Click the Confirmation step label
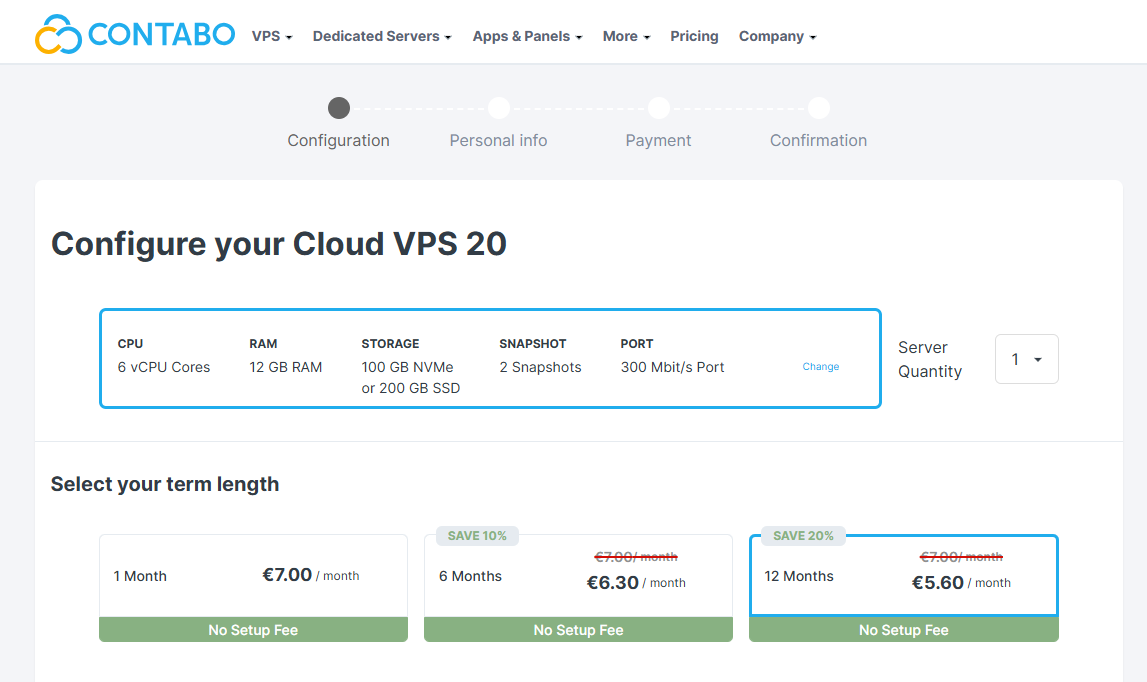This screenshot has width=1147, height=682. point(819,140)
